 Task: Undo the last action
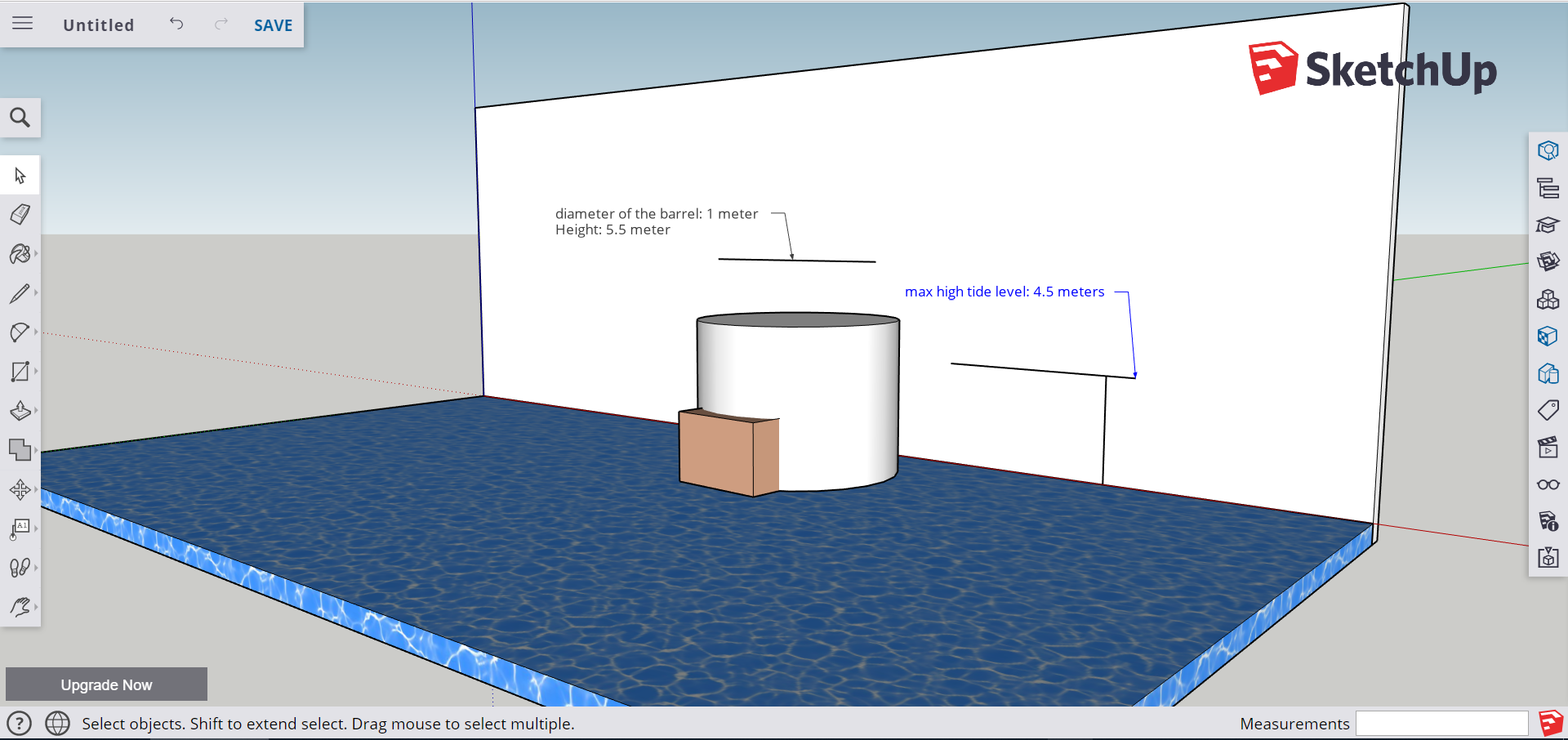(x=176, y=24)
